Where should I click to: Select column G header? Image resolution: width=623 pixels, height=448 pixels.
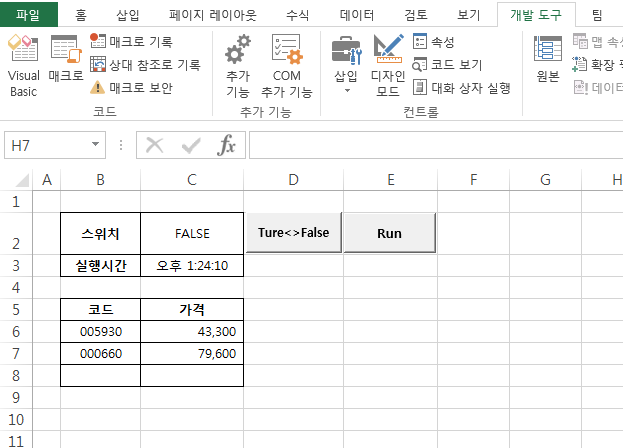tap(545, 180)
